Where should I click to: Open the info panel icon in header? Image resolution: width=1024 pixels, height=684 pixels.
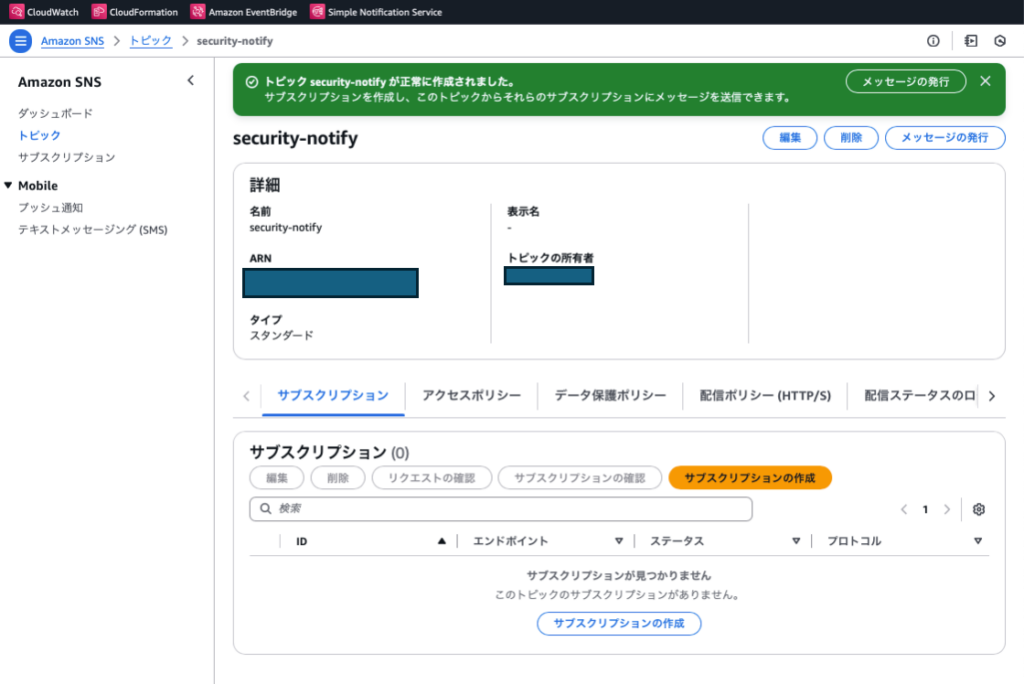point(933,41)
